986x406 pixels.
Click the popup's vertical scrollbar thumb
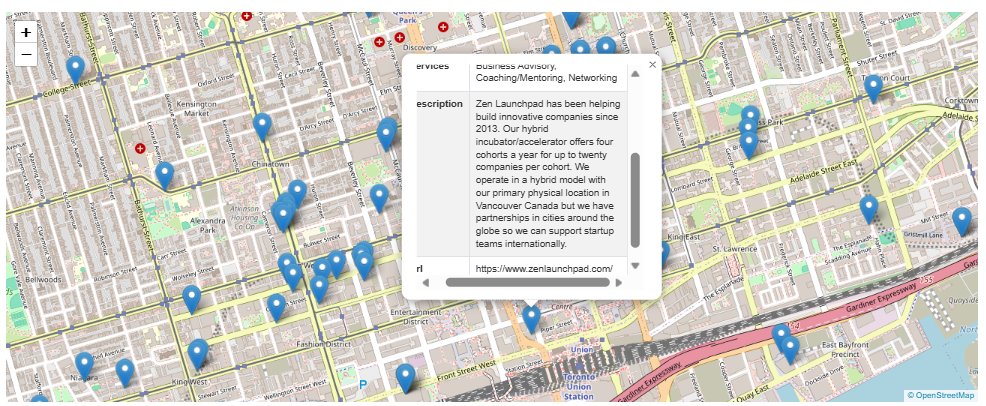[x=635, y=200]
